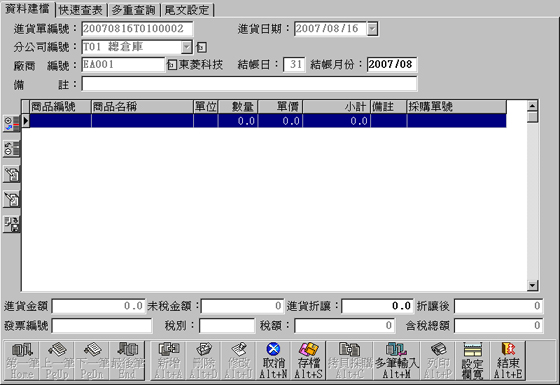Click the 取消 (Alt+N) cancel icon
The width and height of the screenshot is (560, 385).
click(273, 360)
